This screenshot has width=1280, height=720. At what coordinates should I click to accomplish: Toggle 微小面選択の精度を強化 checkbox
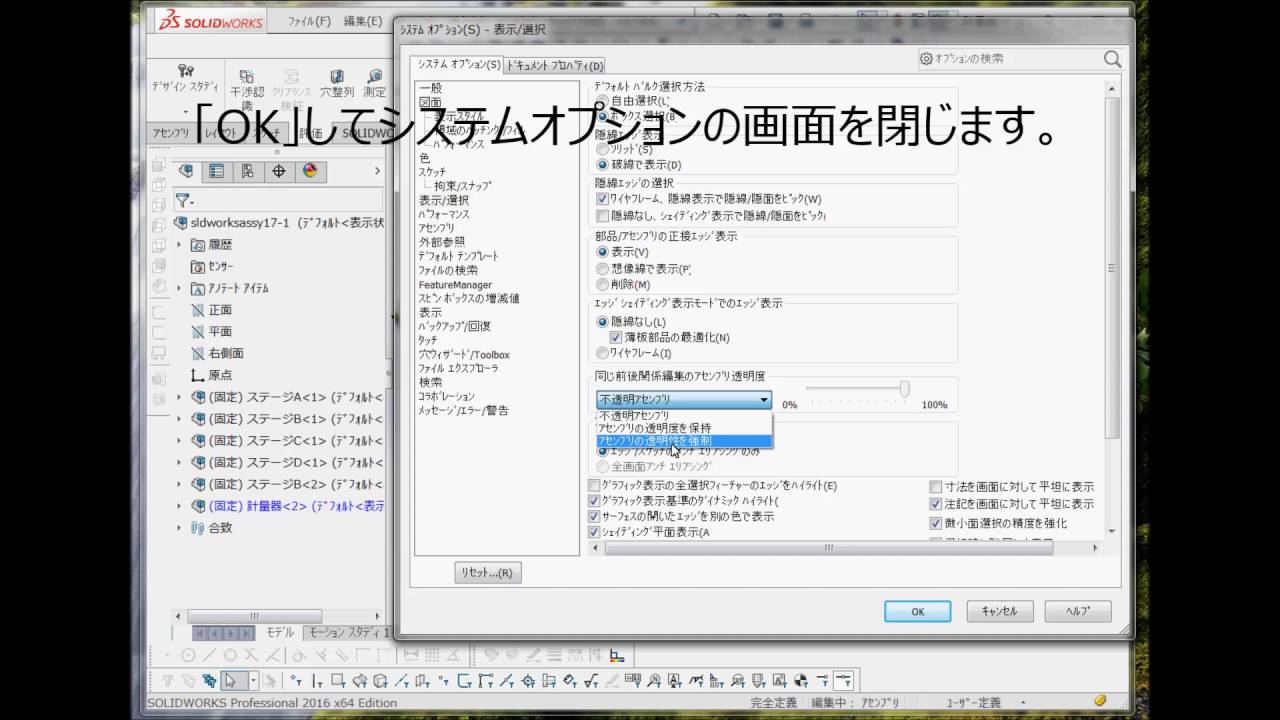[936, 523]
